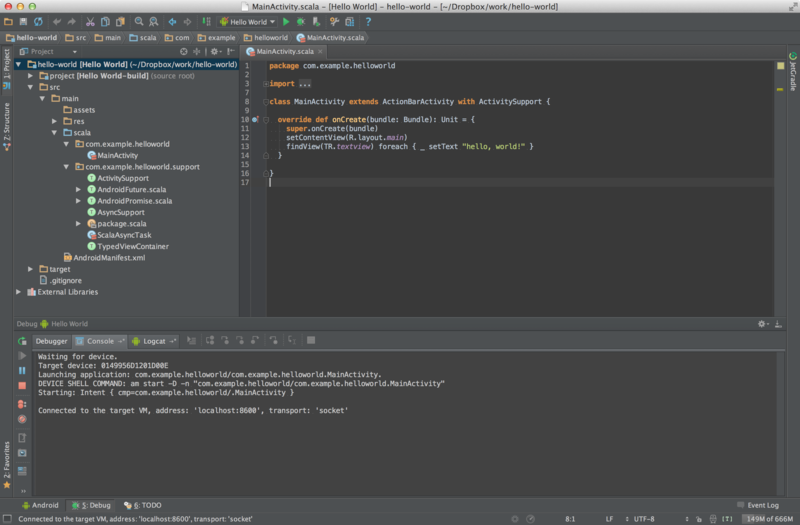Switch to the Console tab
This screenshot has height=525, width=800.
pos(99,341)
